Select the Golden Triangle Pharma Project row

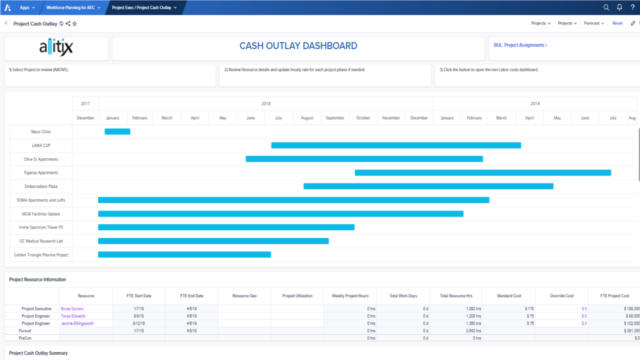[x=41, y=255]
